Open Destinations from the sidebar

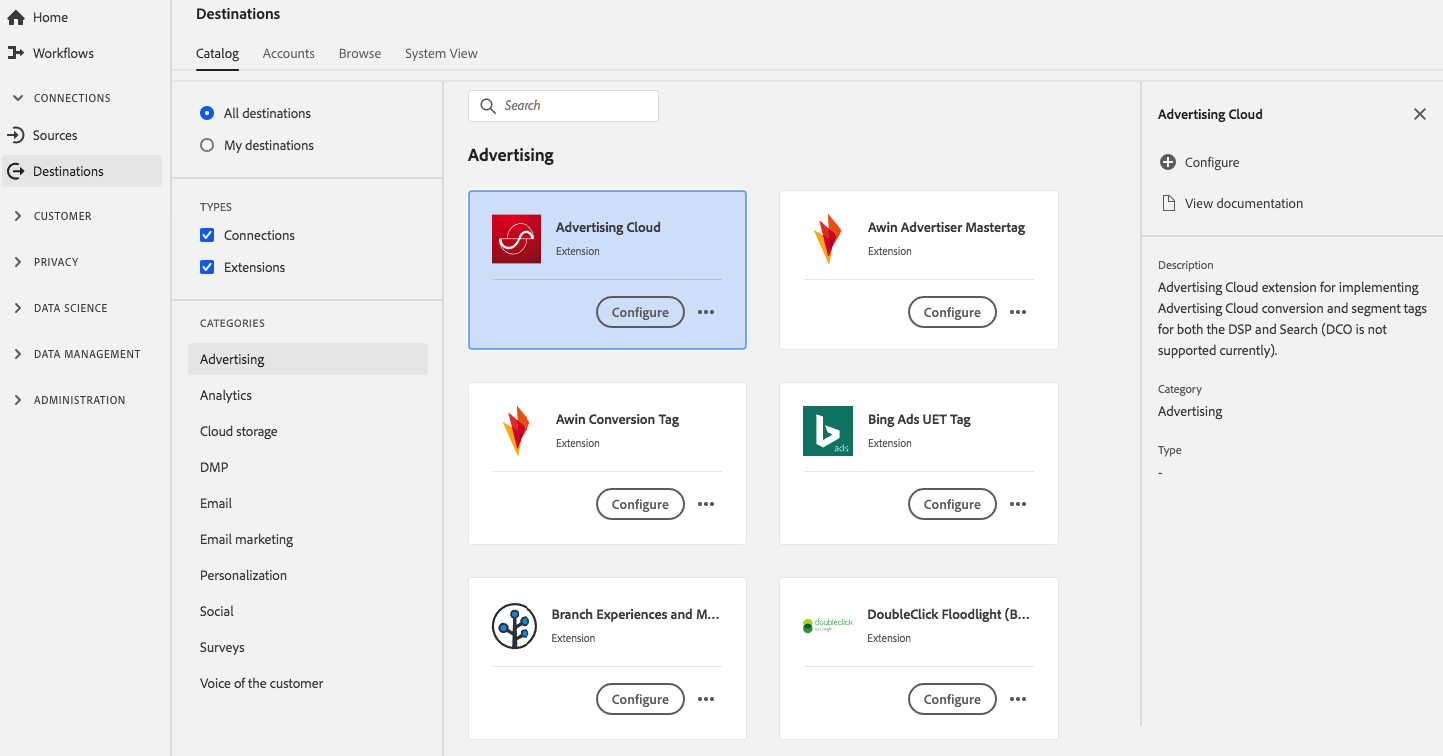click(x=82, y=171)
